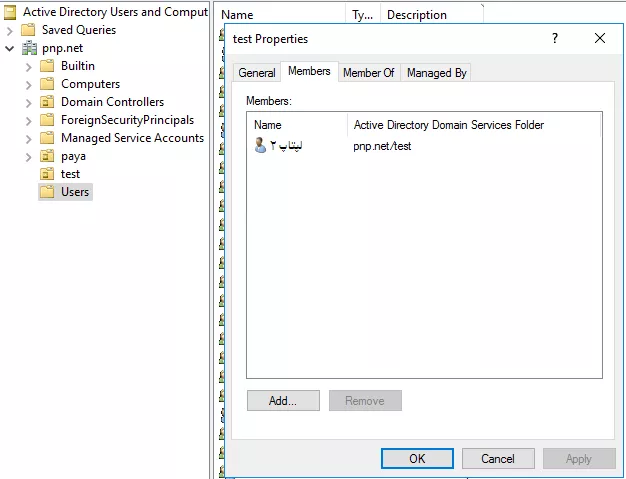Click Active Directory Users and Computers root label
The image size is (626, 479).
(x=115, y=12)
